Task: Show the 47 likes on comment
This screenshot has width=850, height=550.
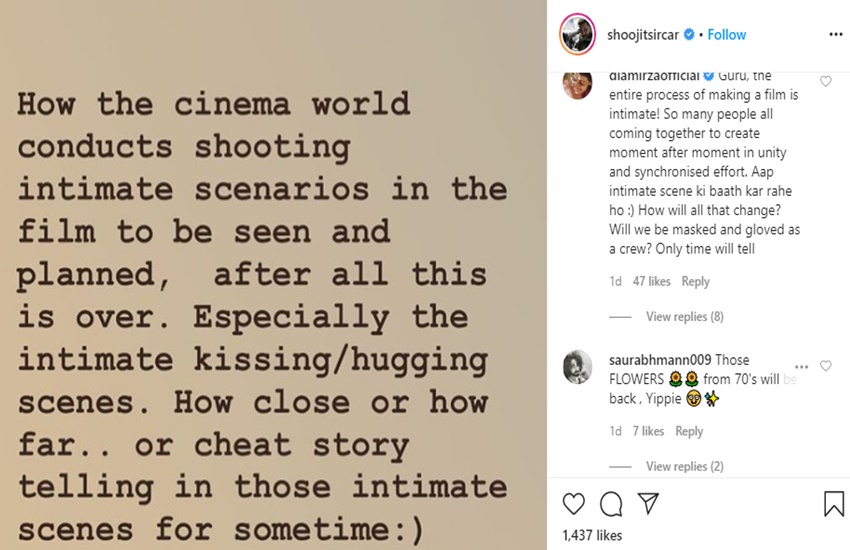Action: pos(651,282)
